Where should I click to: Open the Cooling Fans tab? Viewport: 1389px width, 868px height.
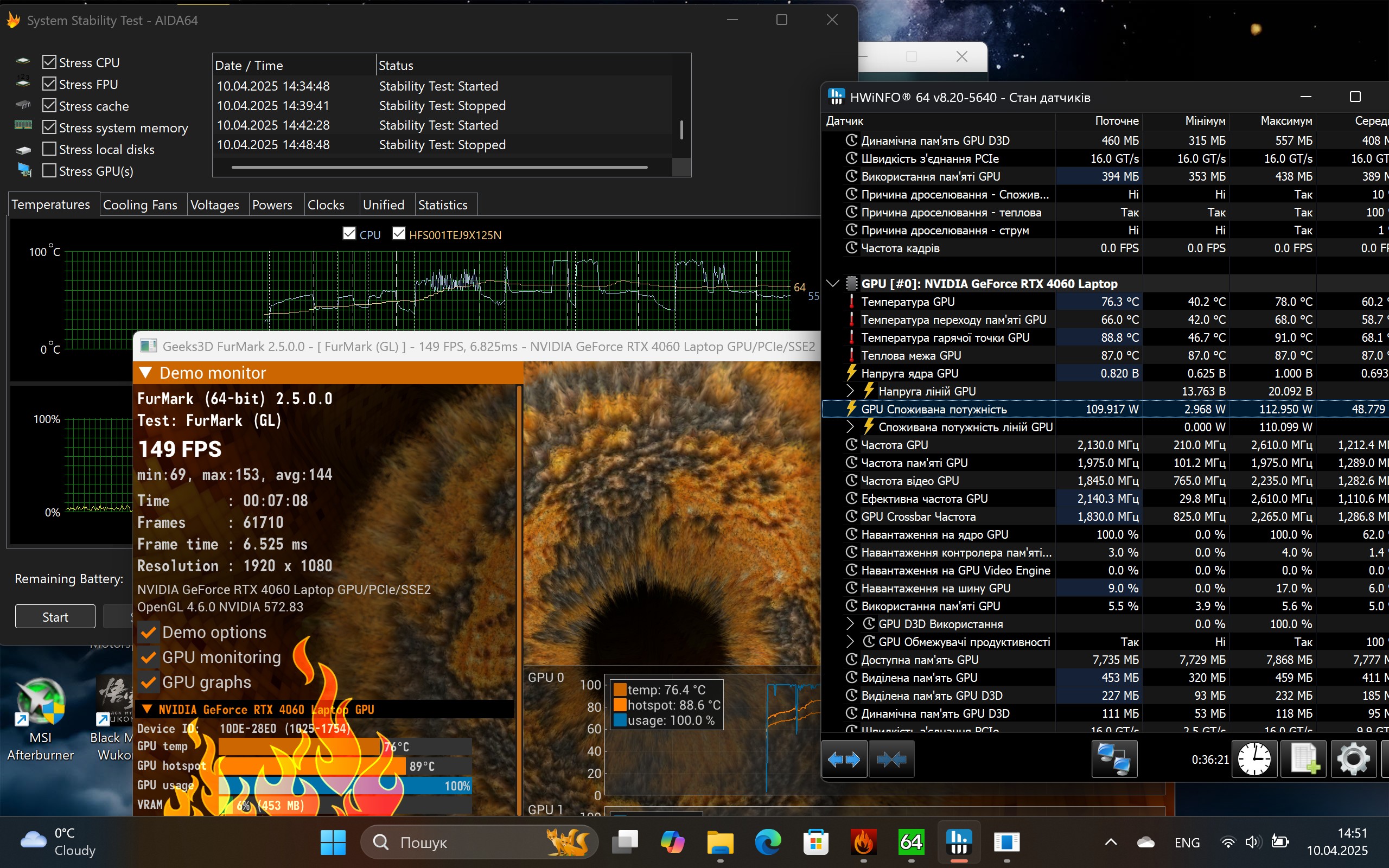pyautogui.click(x=141, y=205)
